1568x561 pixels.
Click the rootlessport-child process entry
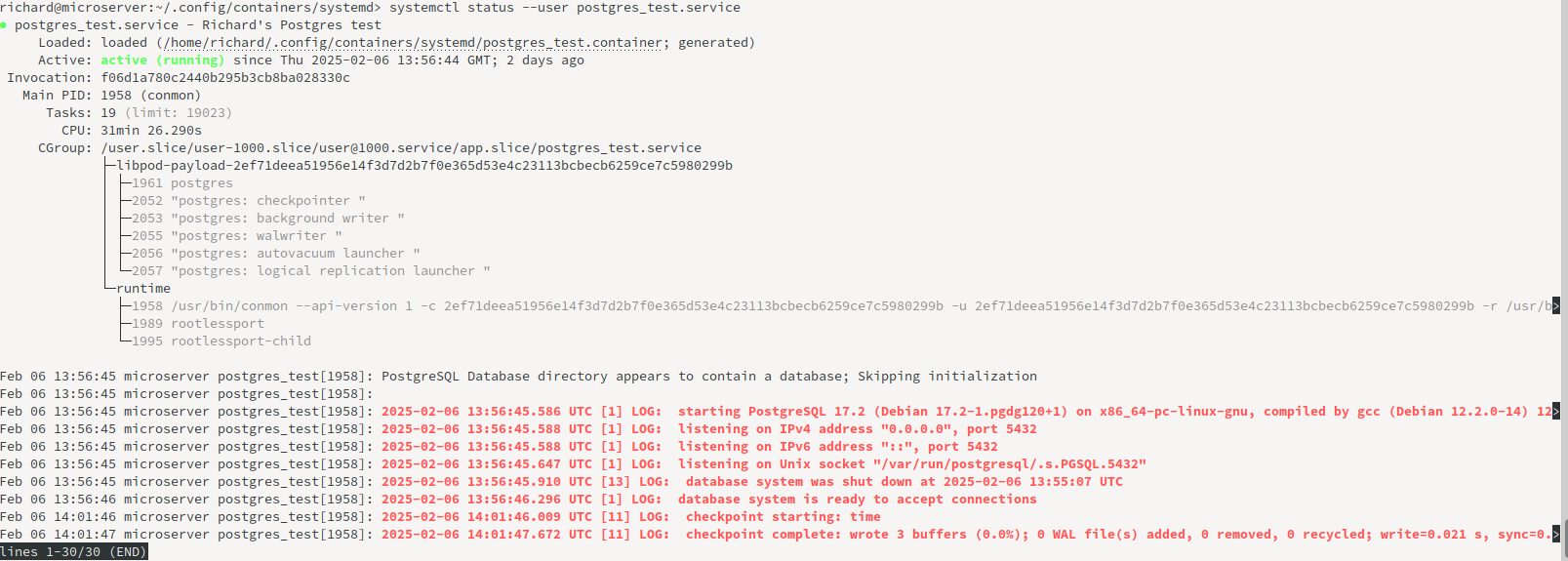click(x=221, y=341)
